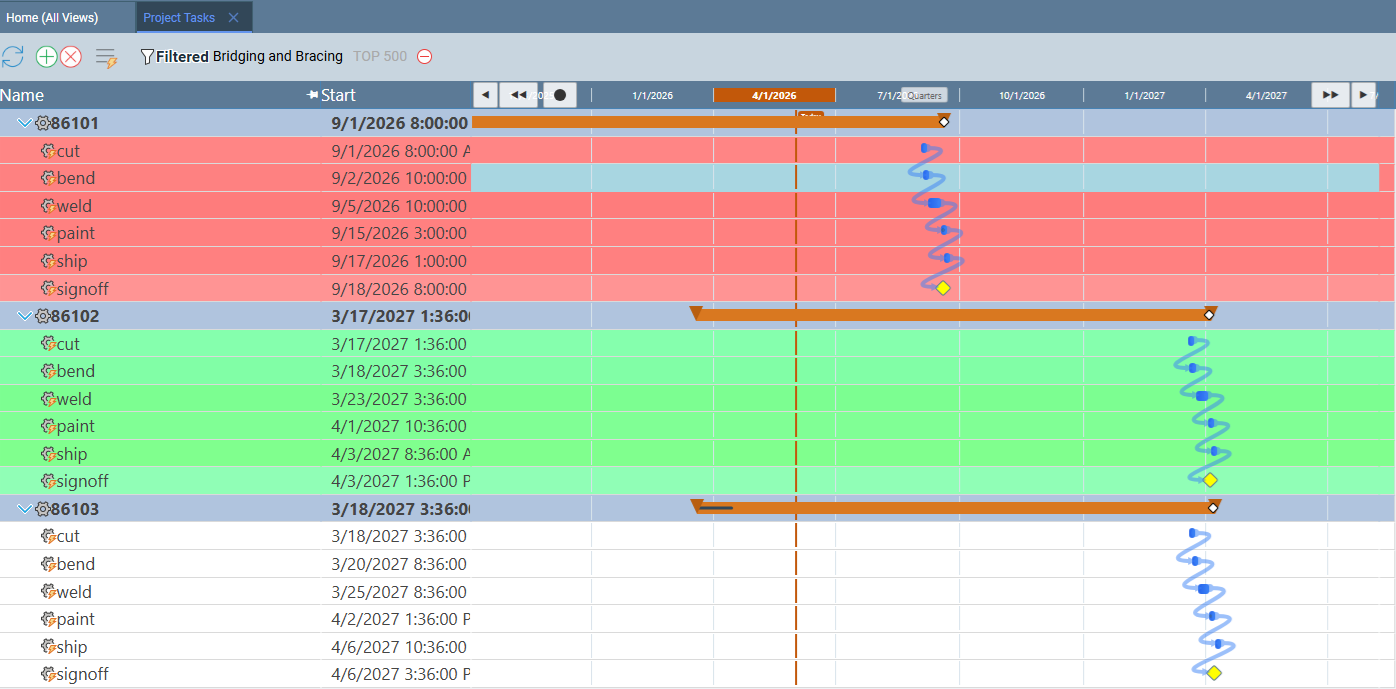Select the ship row under 86102

click(x=698, y=454)
